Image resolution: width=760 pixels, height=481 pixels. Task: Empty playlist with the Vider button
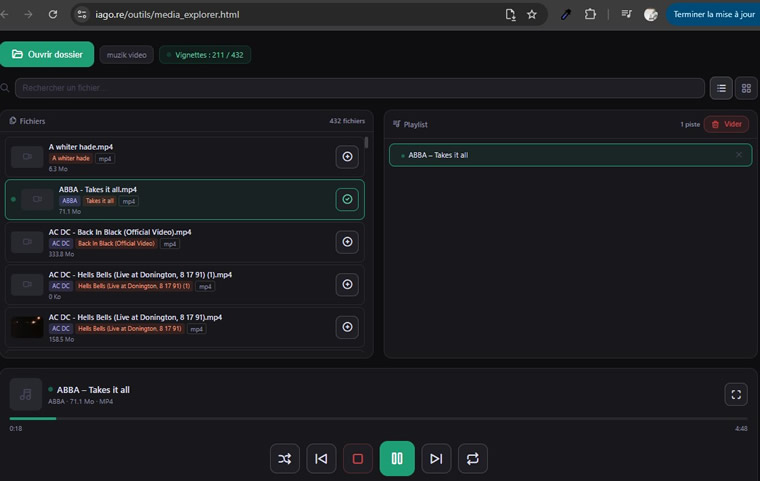point(726,124)
